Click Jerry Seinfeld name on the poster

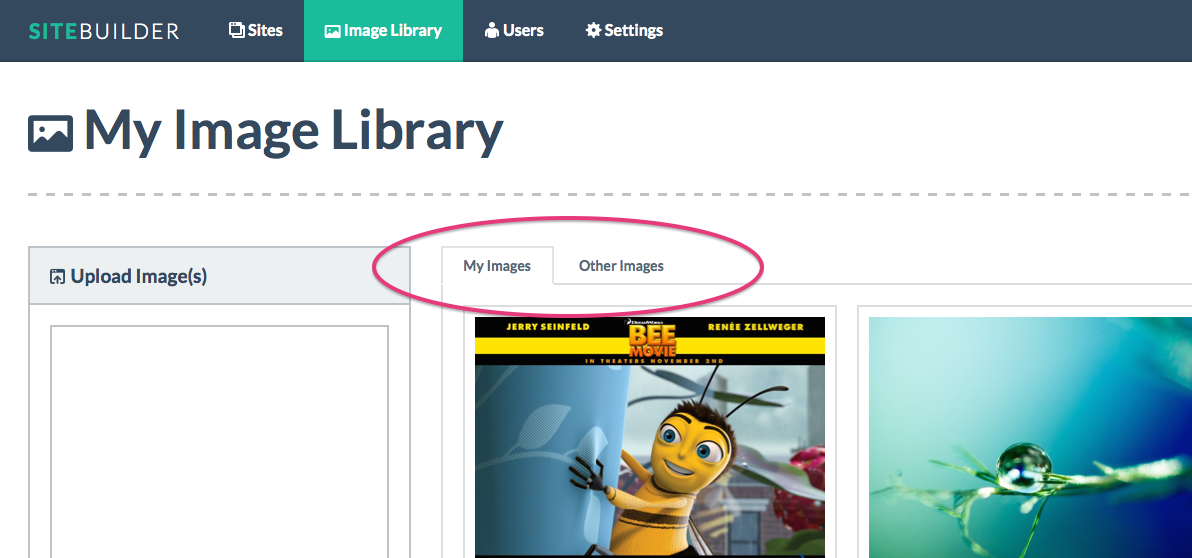546,327
